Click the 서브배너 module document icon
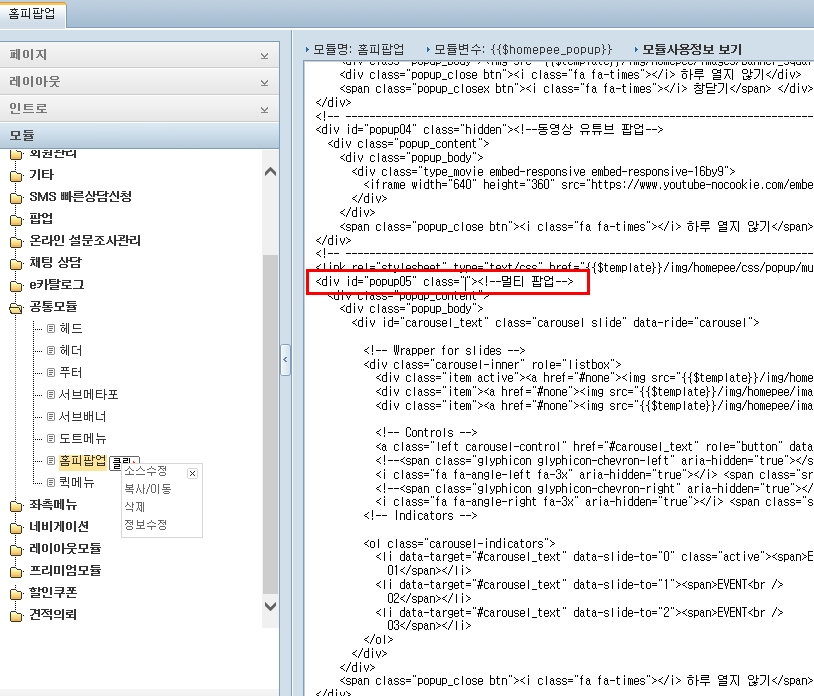This screenshot has height=696, width=814. click(x=51, y=416)
